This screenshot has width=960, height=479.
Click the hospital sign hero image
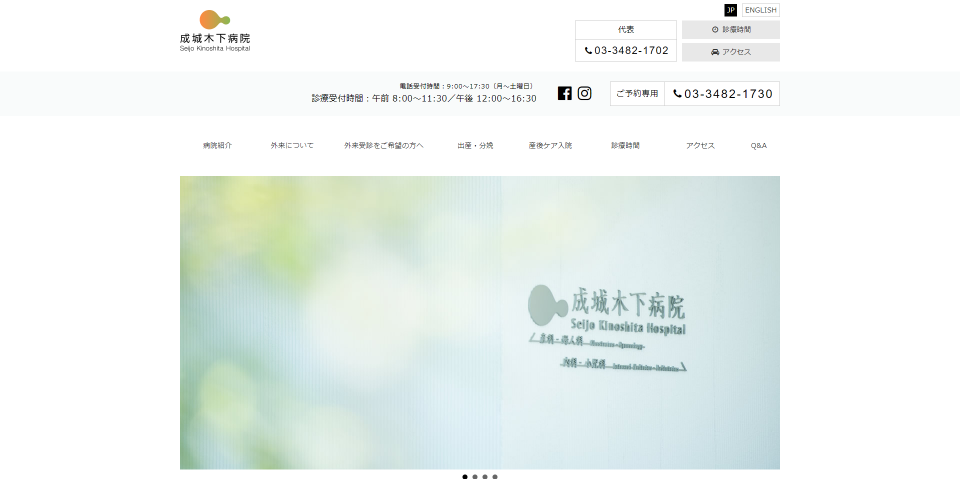[x=480, y=322]
